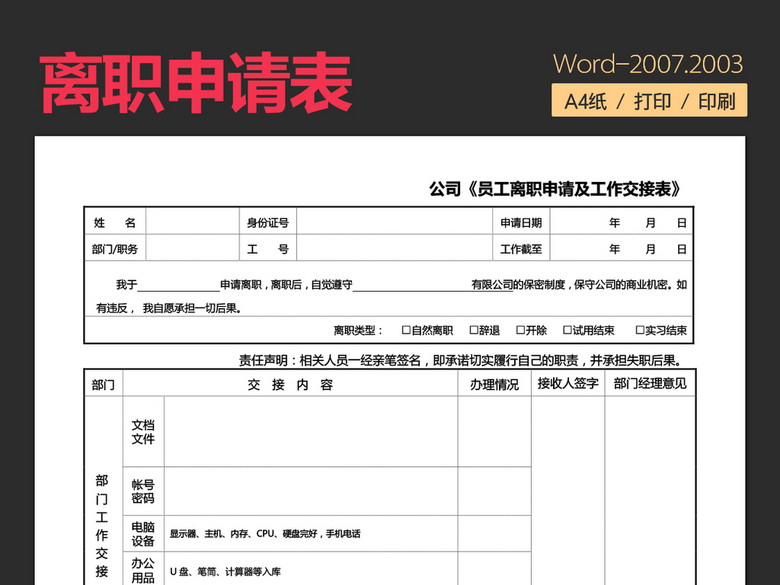Click the 部门/职务 label cell
Screen dimensions: 780x585
[115, 248]
